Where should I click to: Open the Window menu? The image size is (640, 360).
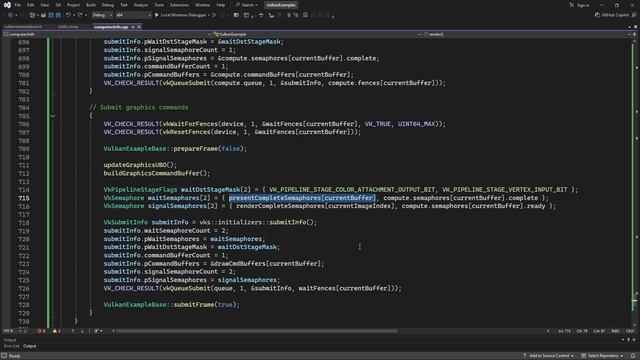(x=202, y=5)
